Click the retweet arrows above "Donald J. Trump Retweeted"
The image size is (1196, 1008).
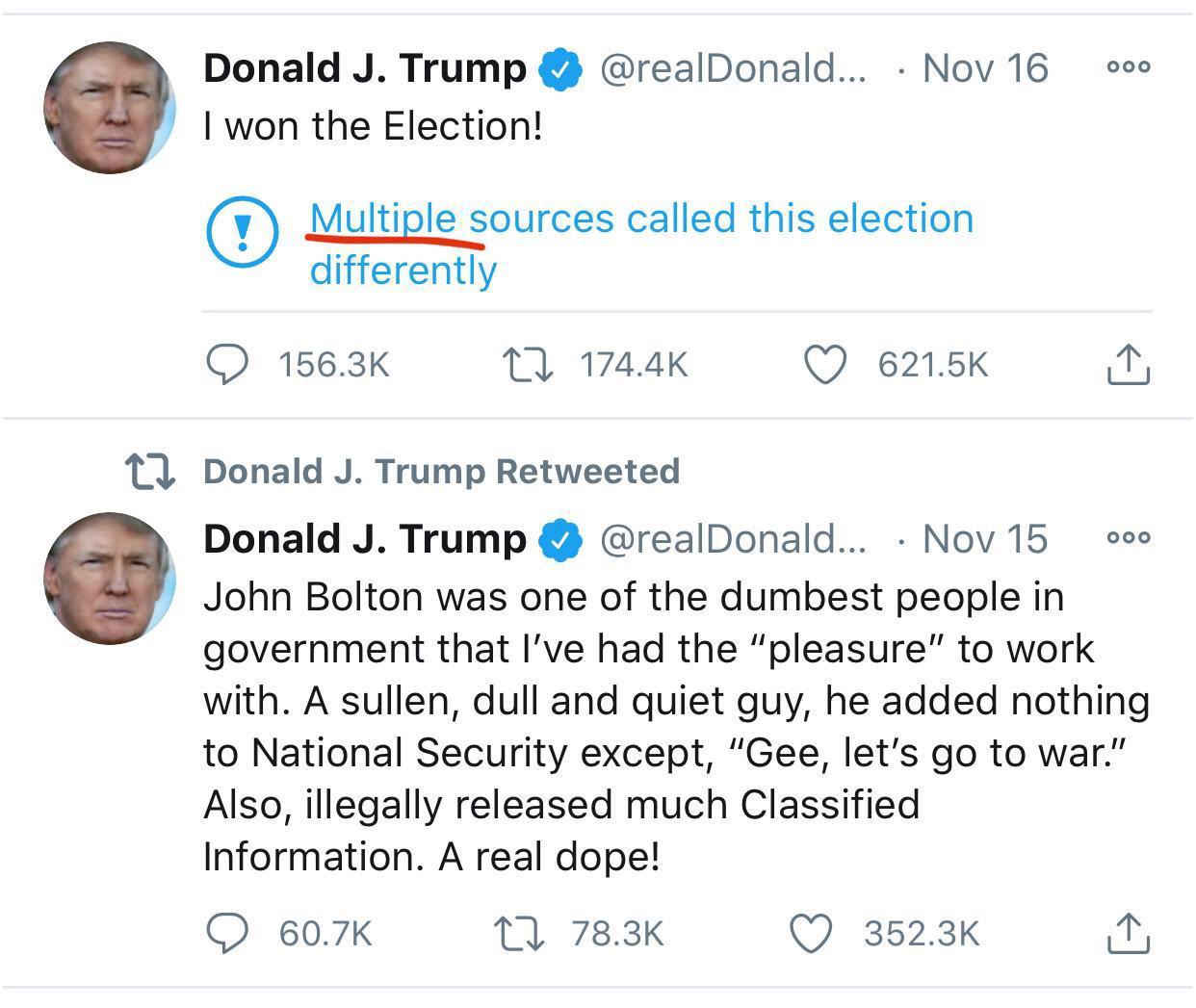pyautogui.click(x=156, y=471)
